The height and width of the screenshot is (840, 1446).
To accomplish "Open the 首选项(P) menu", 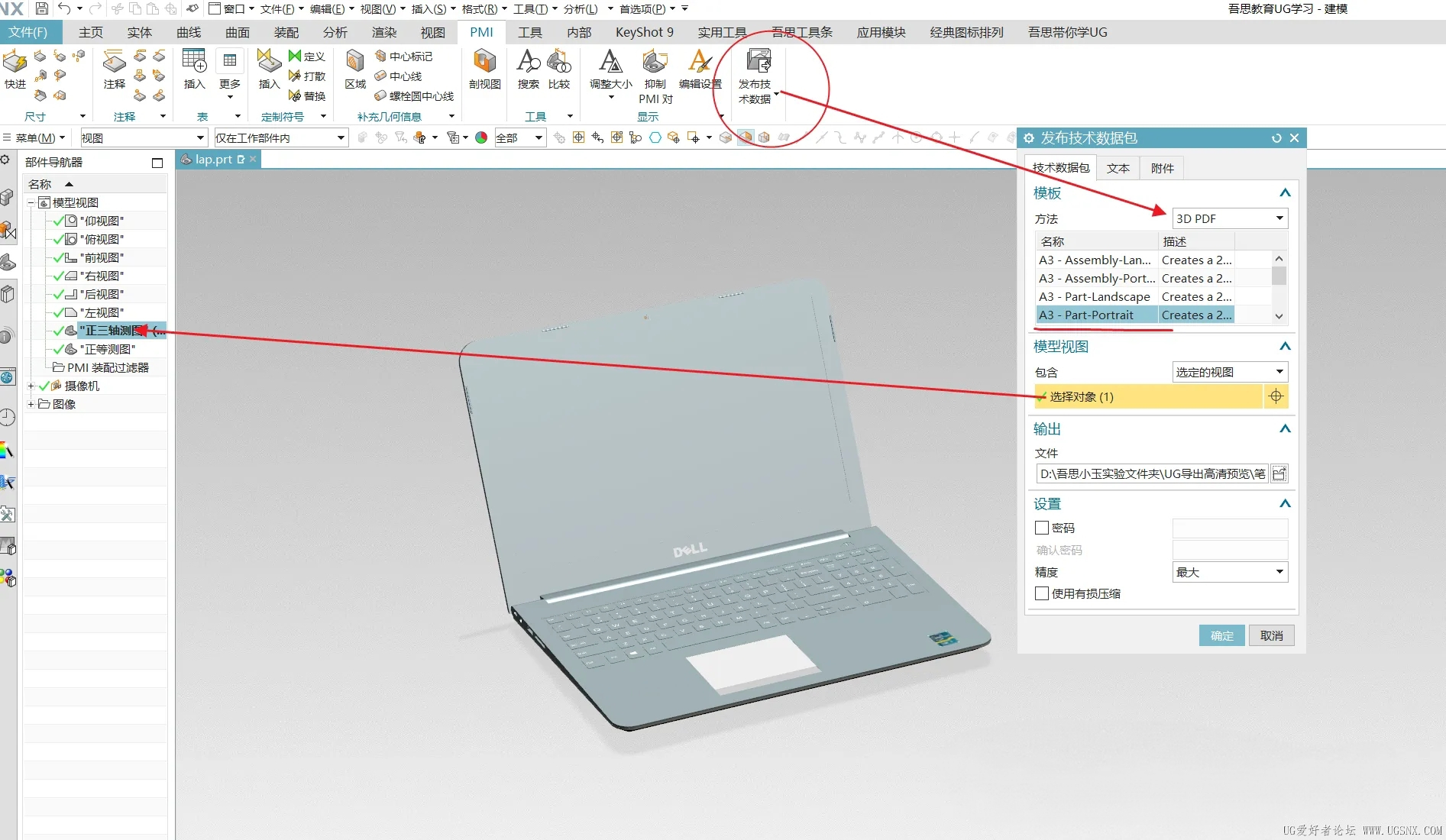I will pyautogui.click(x=646, y=8).
